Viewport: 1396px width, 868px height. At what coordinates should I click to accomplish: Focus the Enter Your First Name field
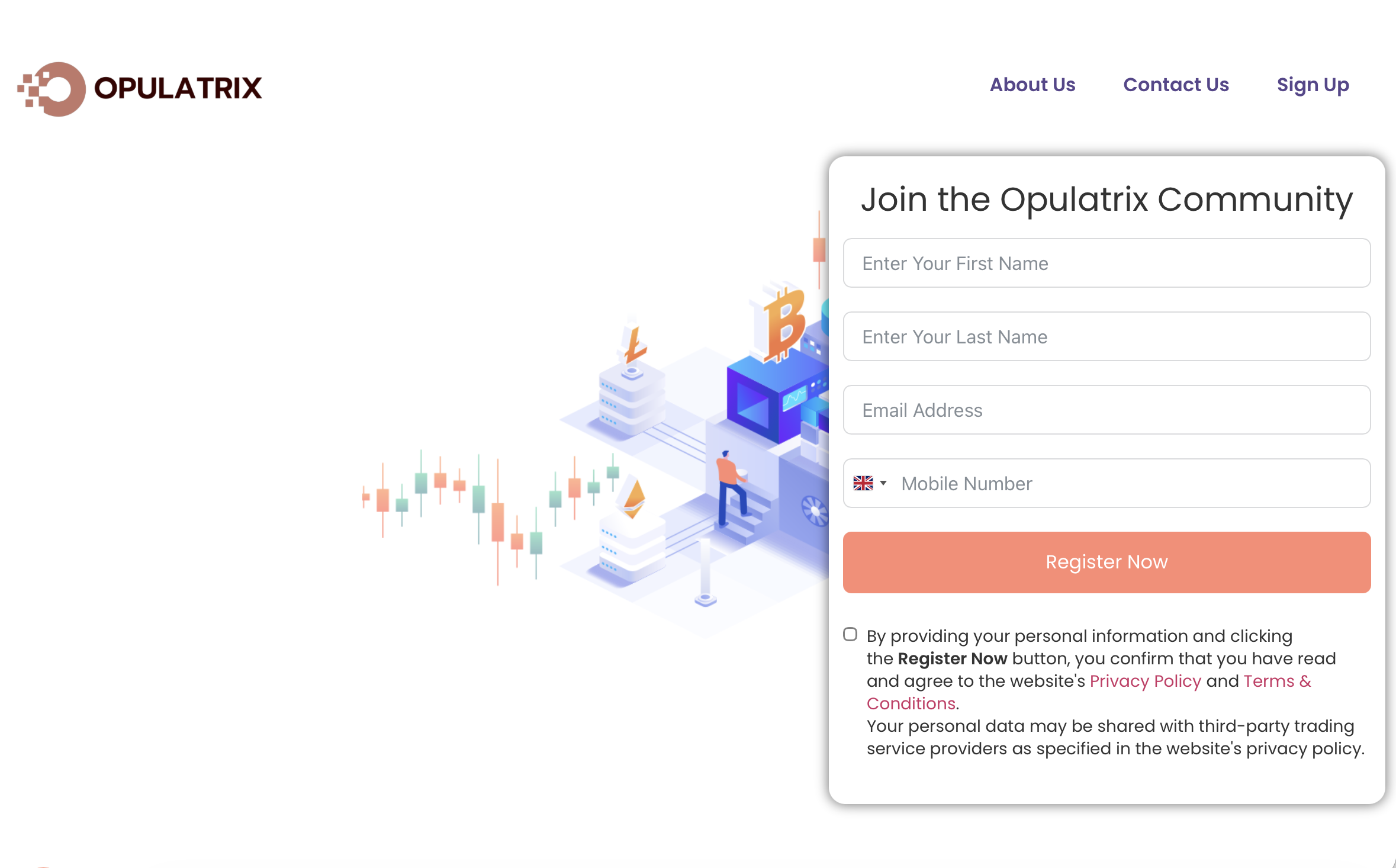[x=1106, y=263]
